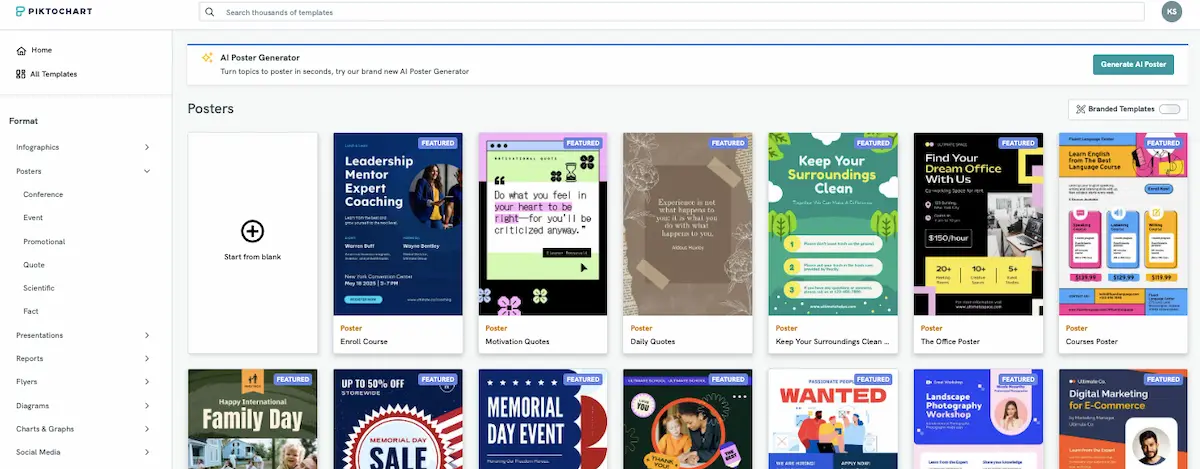Open the KS user avatar menu
This screenshot has height=469, width=1200.
coord(1172,12)
